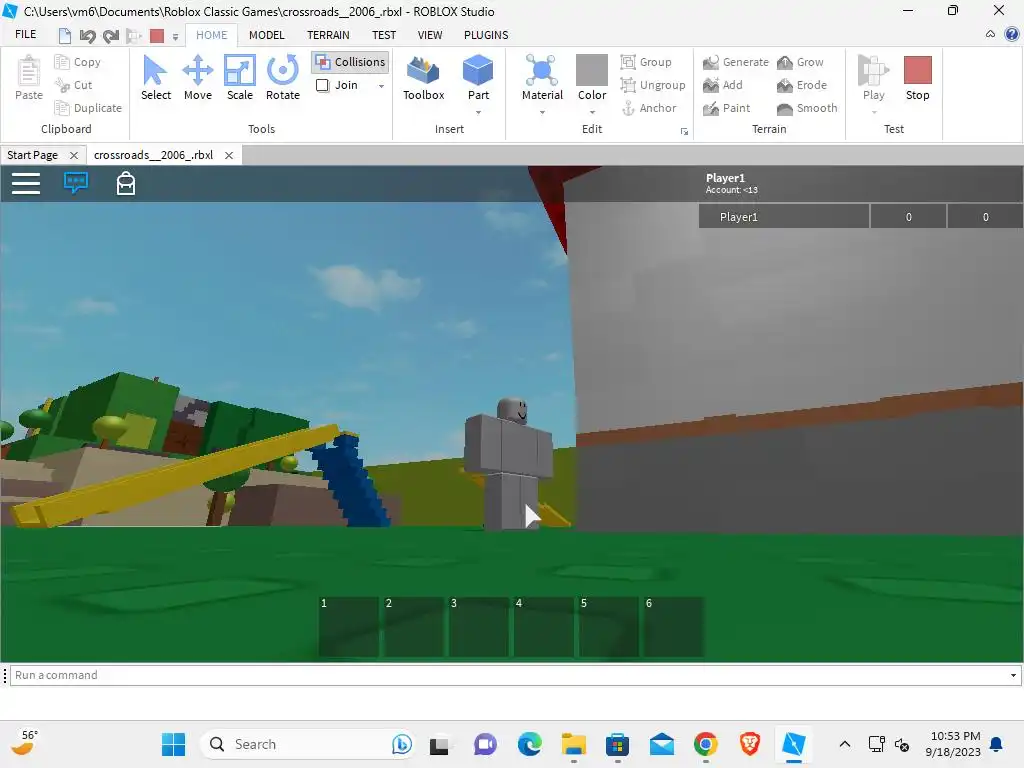This screenshot has width=1024, height=768.
Task: Choose the Scale tool
Action: point(240,78)
